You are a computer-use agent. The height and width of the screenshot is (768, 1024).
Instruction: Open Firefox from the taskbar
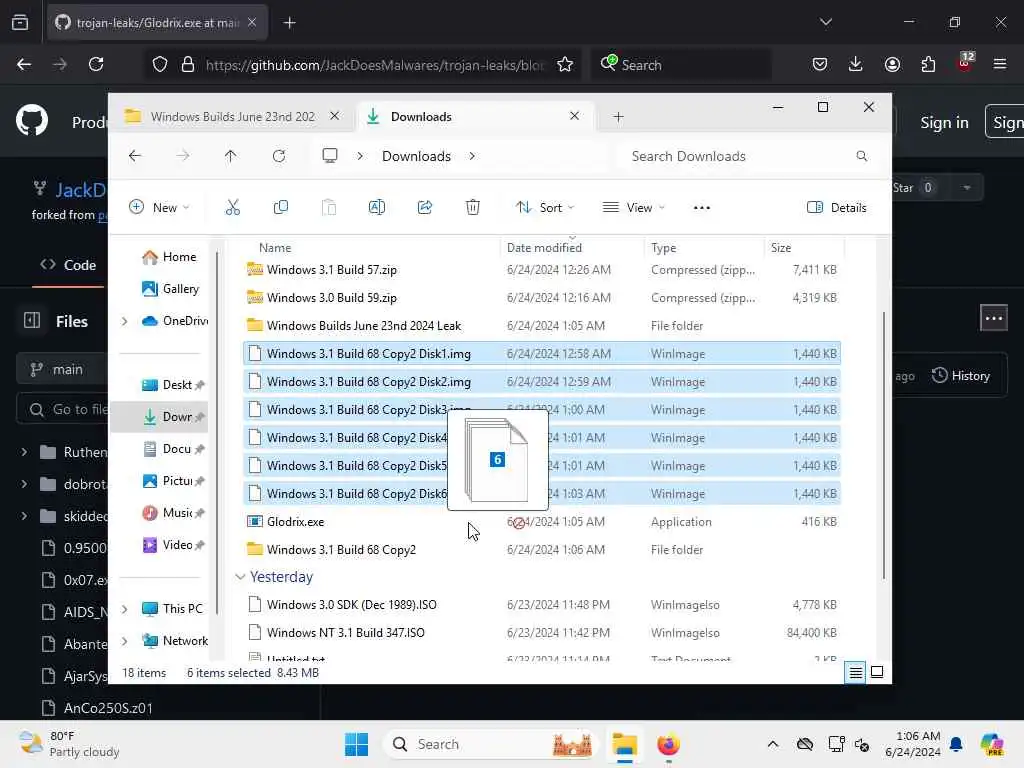(668, 744)
